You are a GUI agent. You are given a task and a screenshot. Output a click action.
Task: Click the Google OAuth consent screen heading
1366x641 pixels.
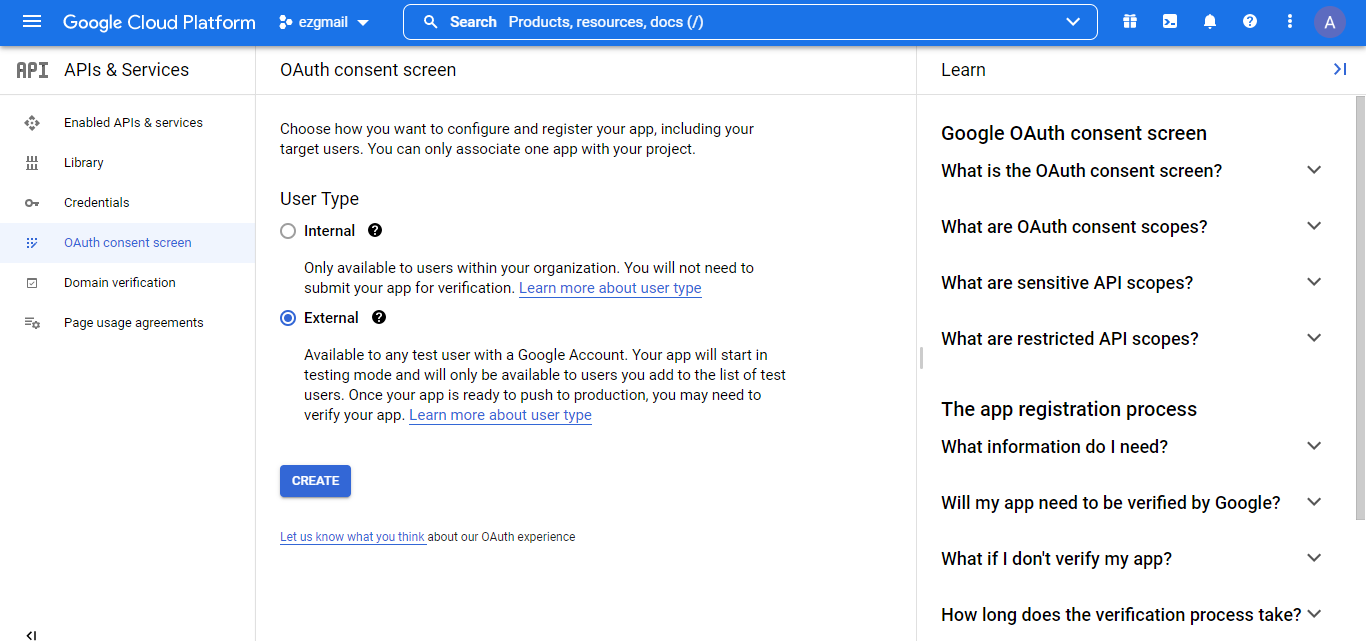(1074, 134)
